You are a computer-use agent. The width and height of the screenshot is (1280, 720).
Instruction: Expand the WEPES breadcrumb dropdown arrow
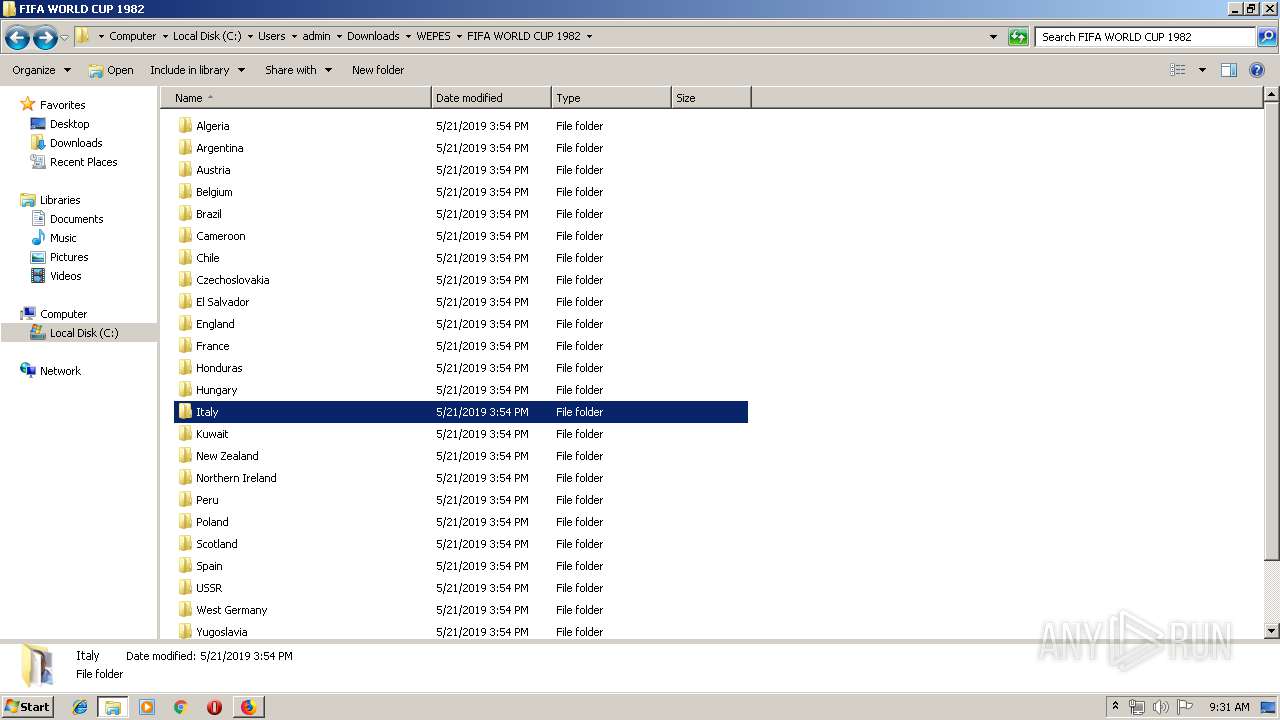coord(458,36)
